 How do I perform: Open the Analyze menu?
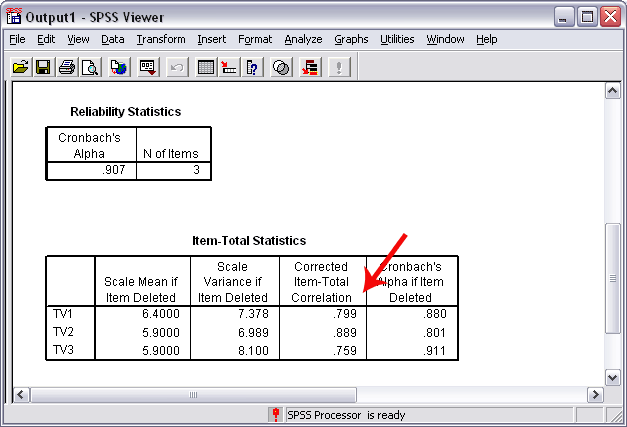click(x=303, y=39)
